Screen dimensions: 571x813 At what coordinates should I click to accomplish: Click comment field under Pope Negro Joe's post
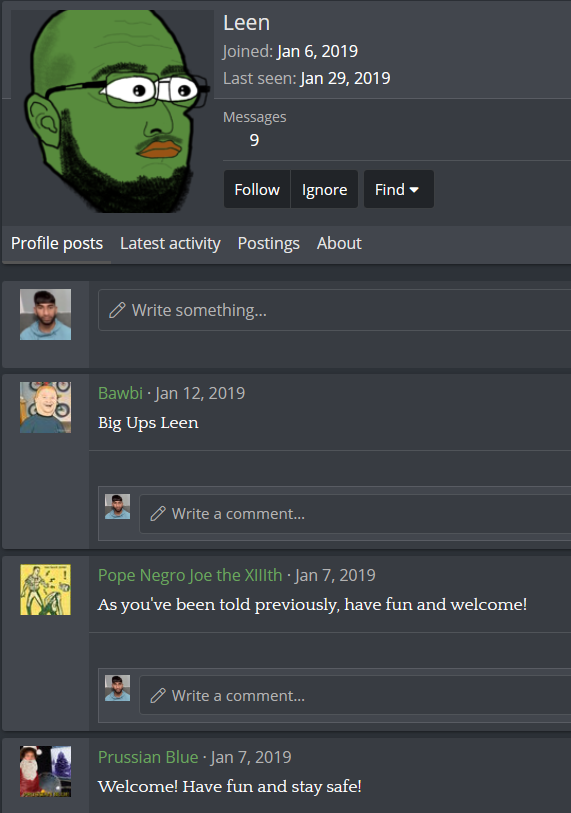click(x=356, y=695)
